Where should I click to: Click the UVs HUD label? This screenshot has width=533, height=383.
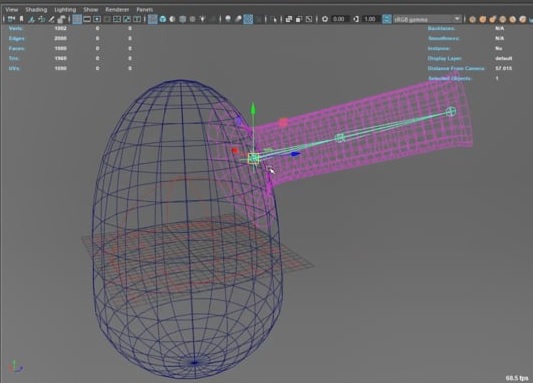pyautogui.click(x=14, y=68)
